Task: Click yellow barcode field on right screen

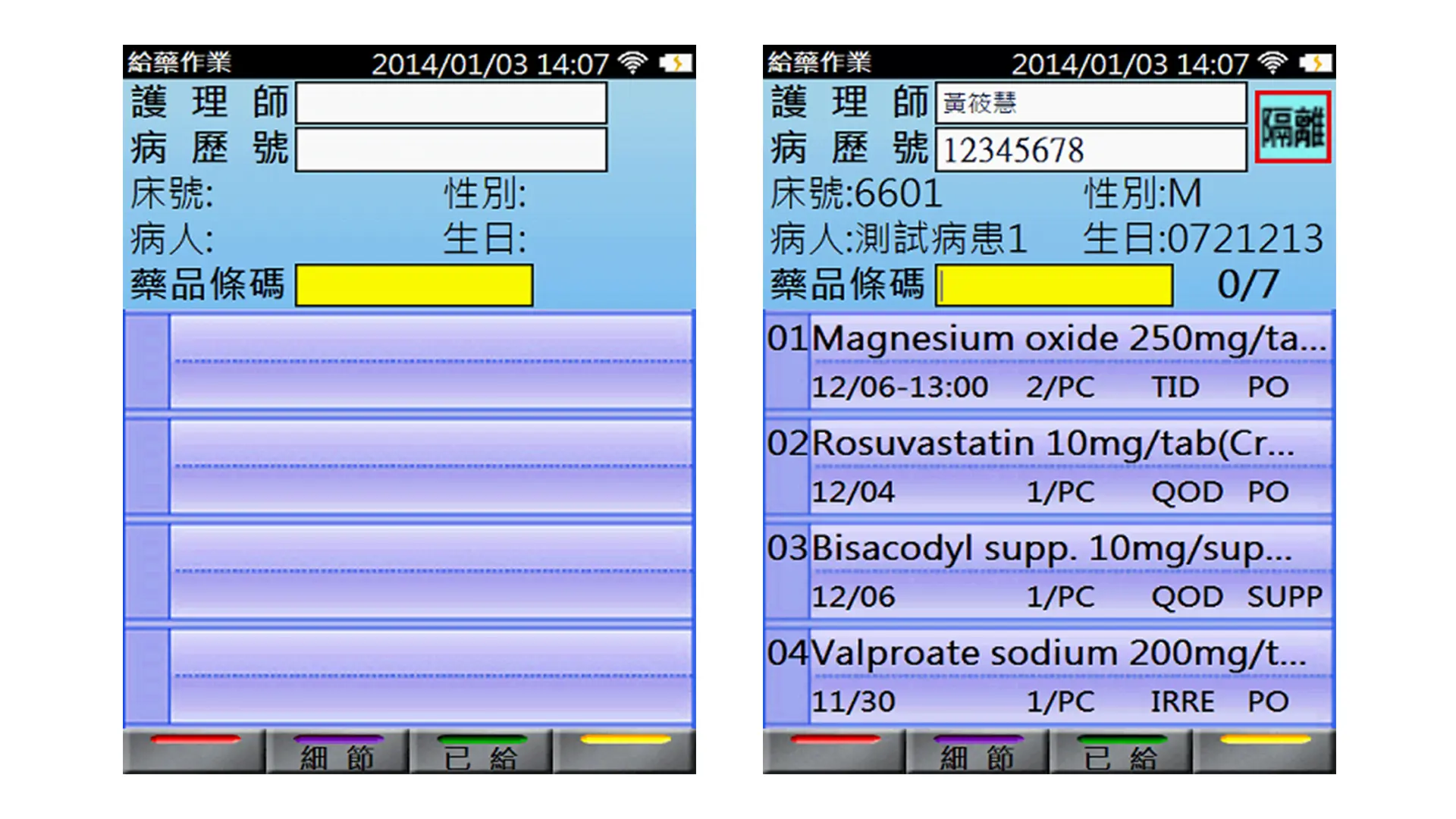Action: [1054, 285]
